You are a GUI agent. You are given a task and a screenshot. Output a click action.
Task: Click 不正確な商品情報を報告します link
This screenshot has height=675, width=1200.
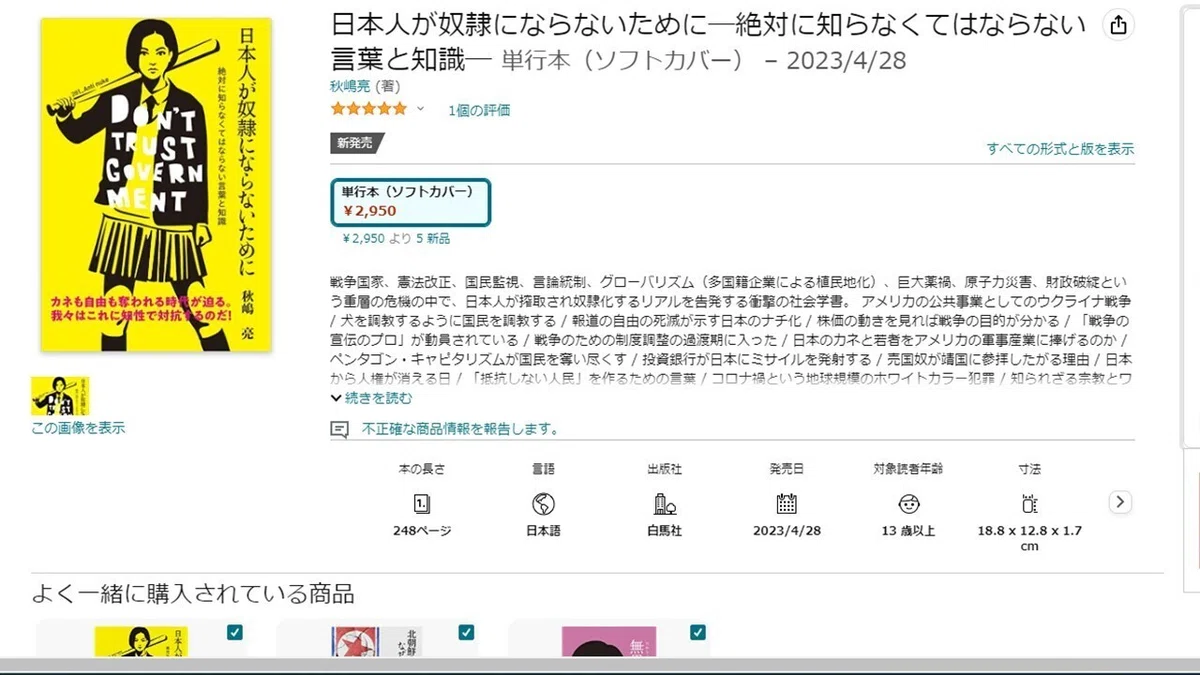click(x=460, y=429)
